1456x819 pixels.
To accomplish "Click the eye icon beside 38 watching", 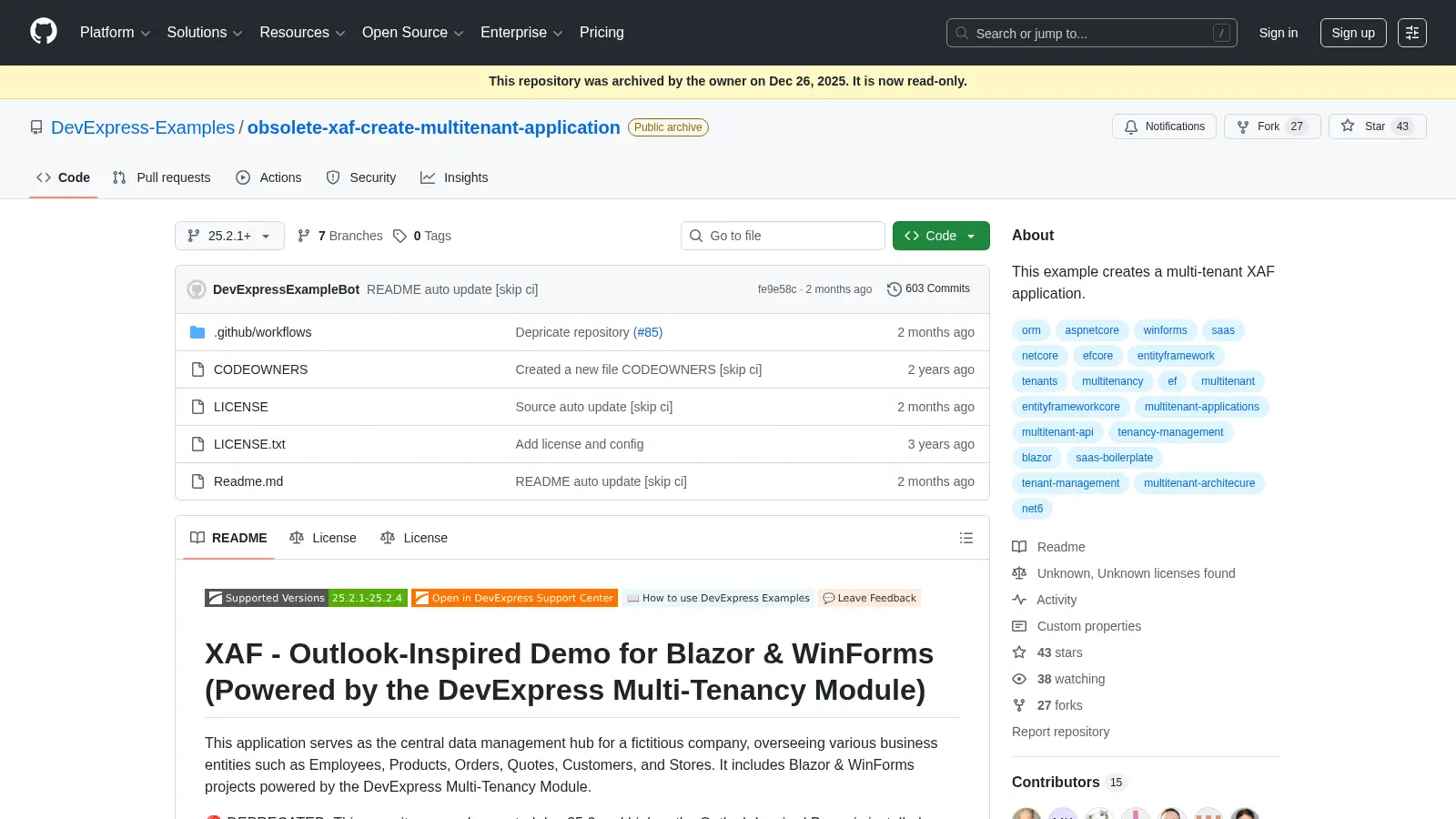I will click(x=1019, y=679).
